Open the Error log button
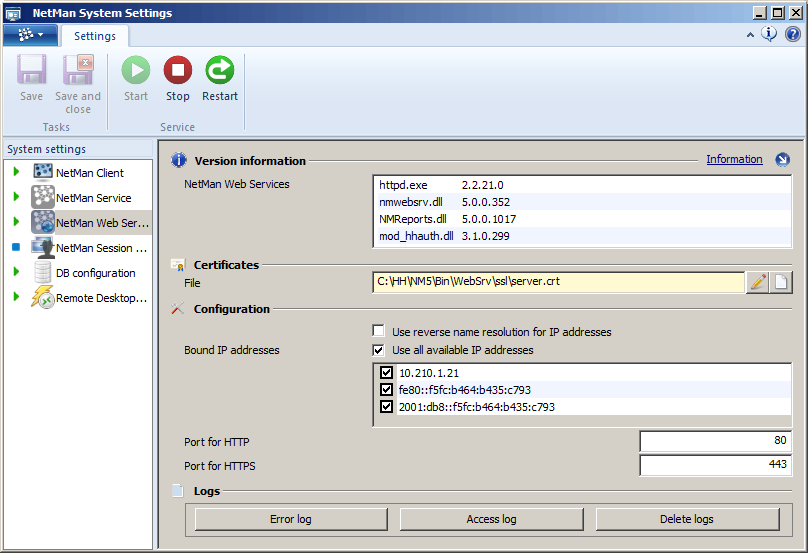The height and width of the screenshot is (553, 808). coord(290,519)
